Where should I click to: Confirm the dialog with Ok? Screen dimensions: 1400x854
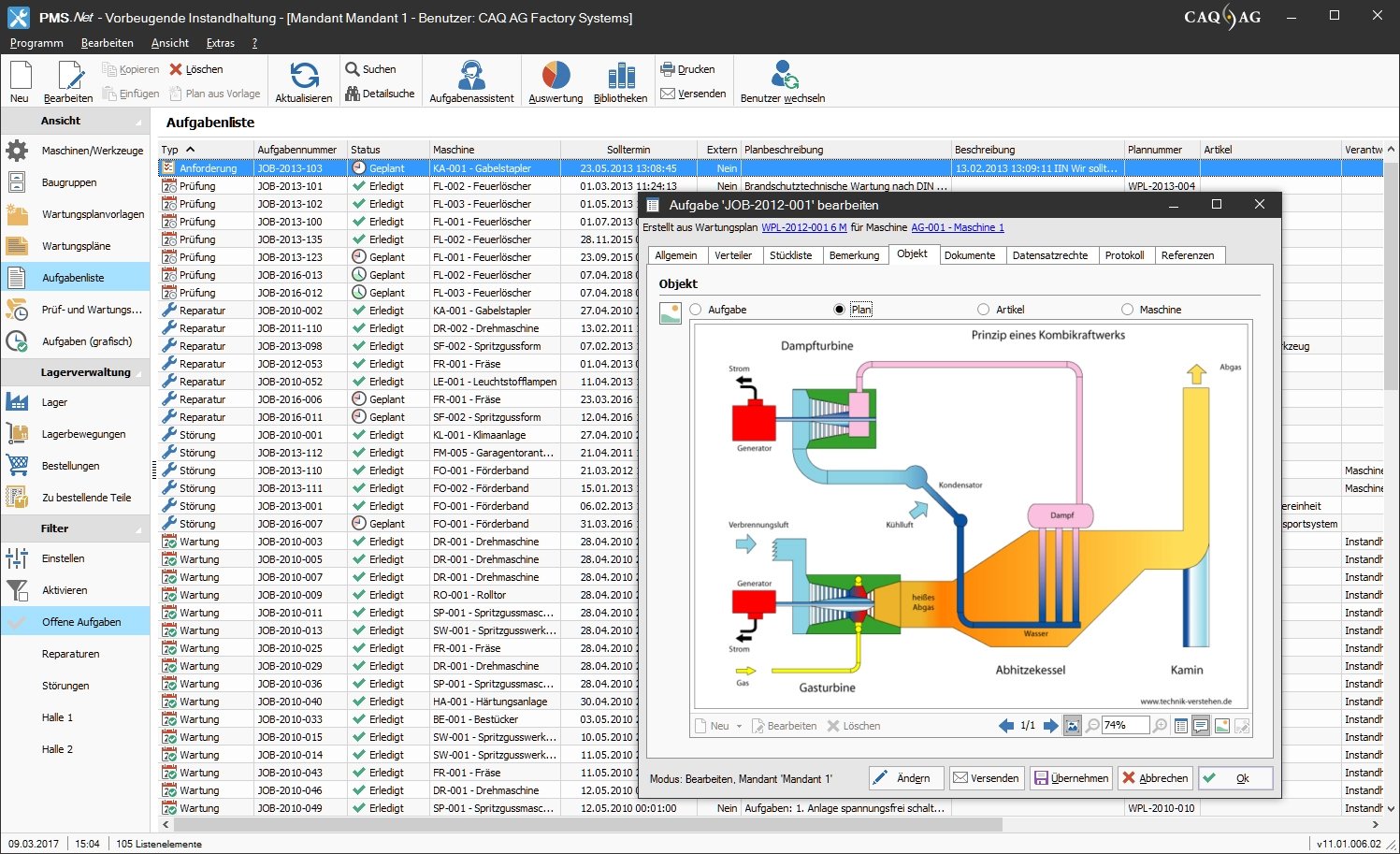coord(1235,778)
